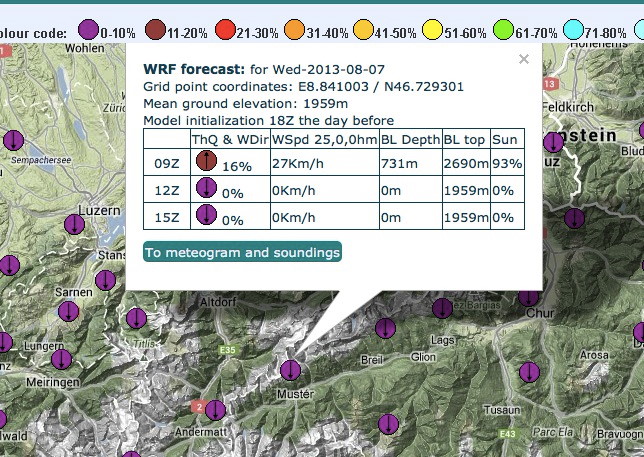The height and width of the screenshot is (457, 644).
Task: Click the amber 41-50% legend swatch
Action: [x=363, y=30]
